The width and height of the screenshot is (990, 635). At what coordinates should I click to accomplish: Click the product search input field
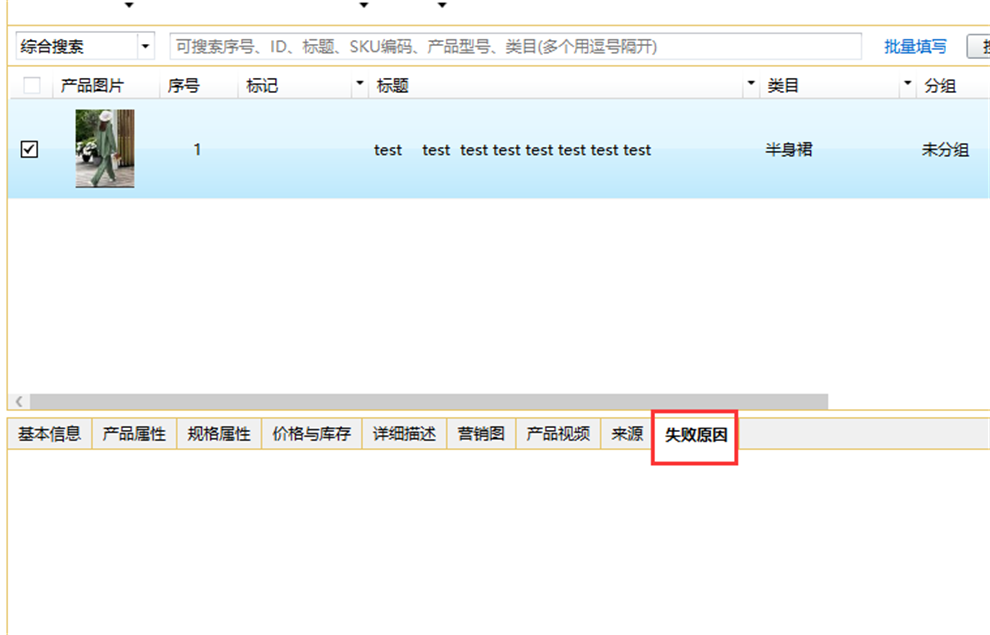coord(515,47)
